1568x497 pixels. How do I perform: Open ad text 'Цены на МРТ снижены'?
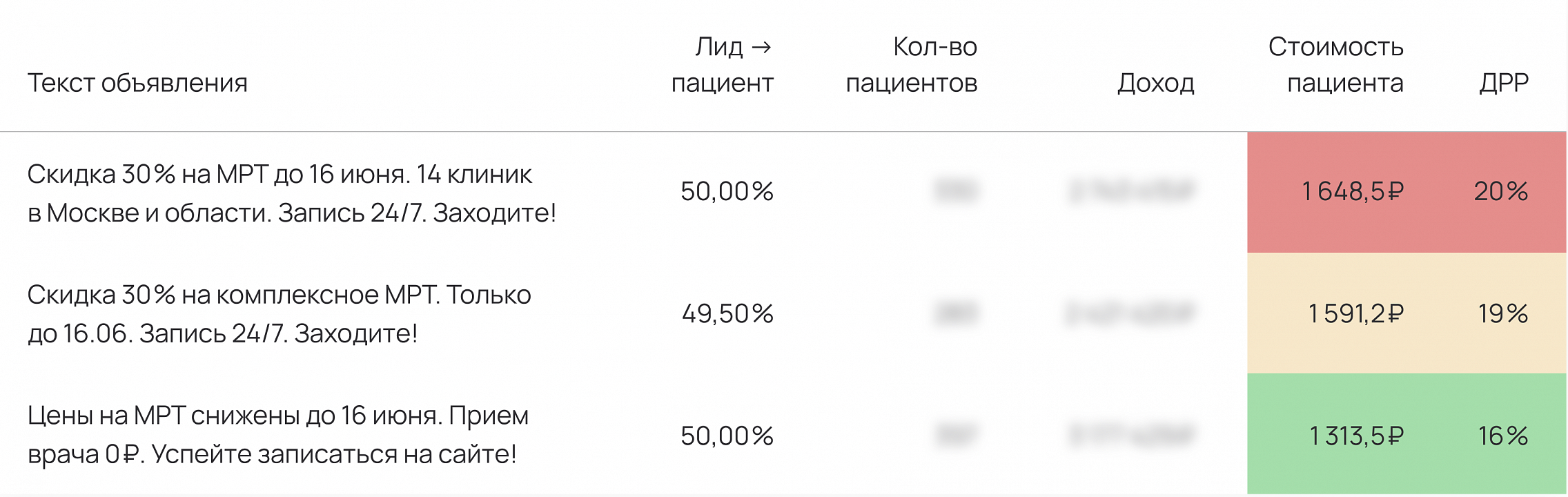pos(277,435)
